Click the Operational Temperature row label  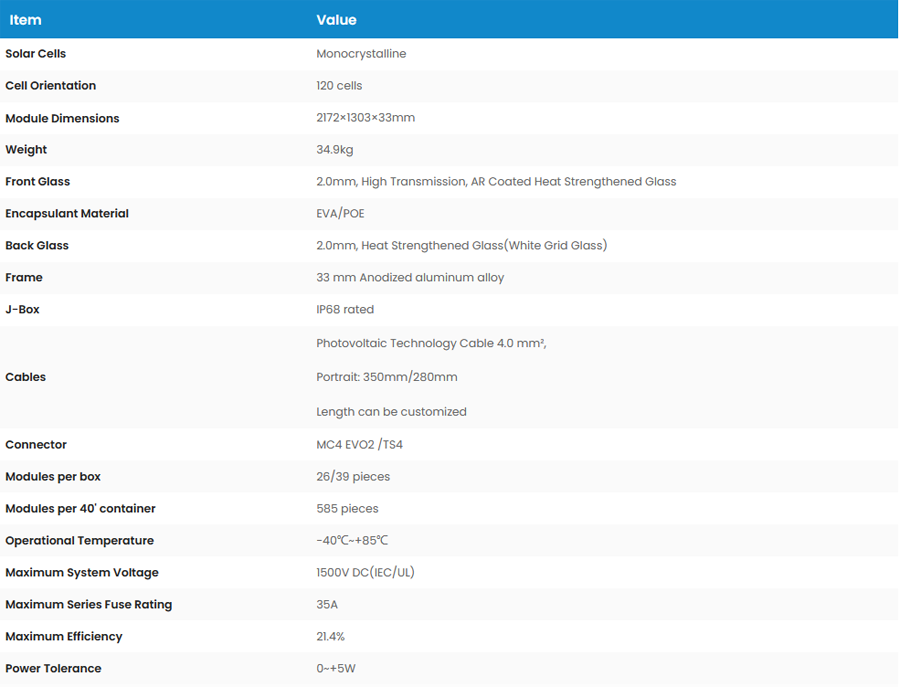pyautogui.click(x=80, y=541)
